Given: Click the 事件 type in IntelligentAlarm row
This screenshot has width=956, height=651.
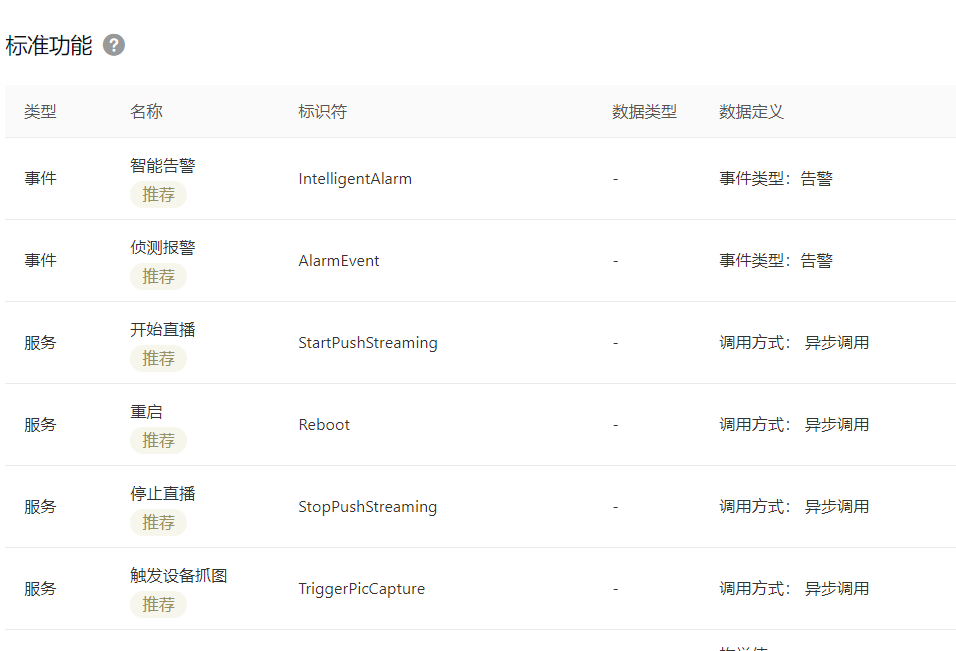Looking at the screenshot, I should click(x=40, y=179).
